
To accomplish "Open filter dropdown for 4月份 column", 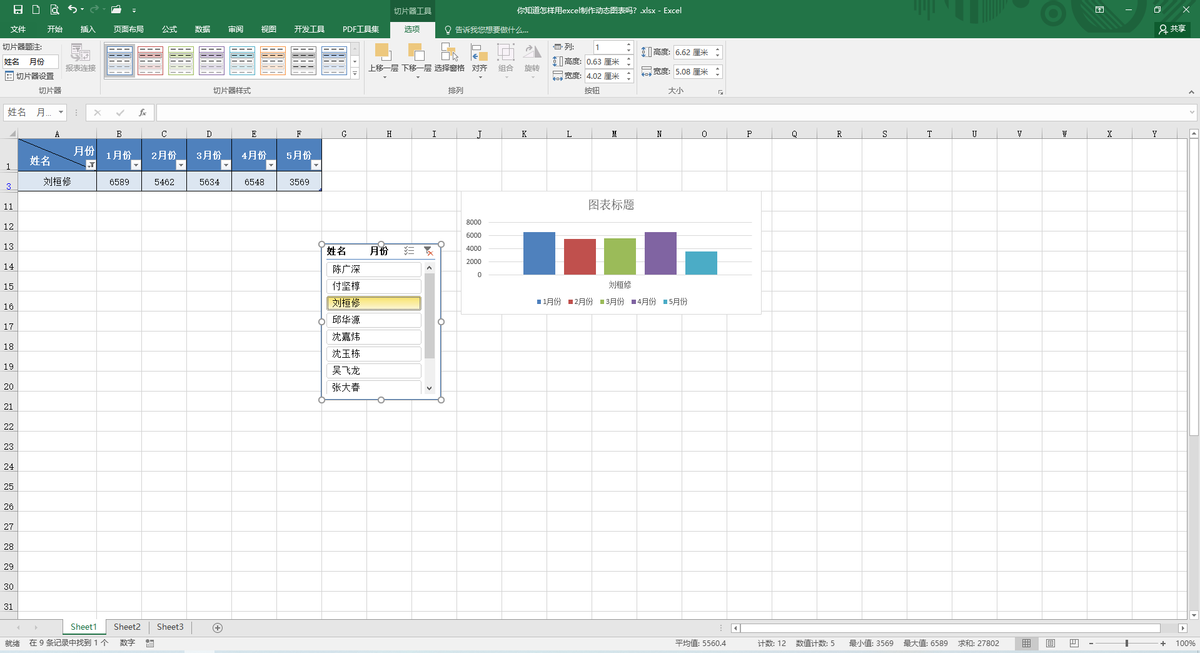I will tap(270, 165).
